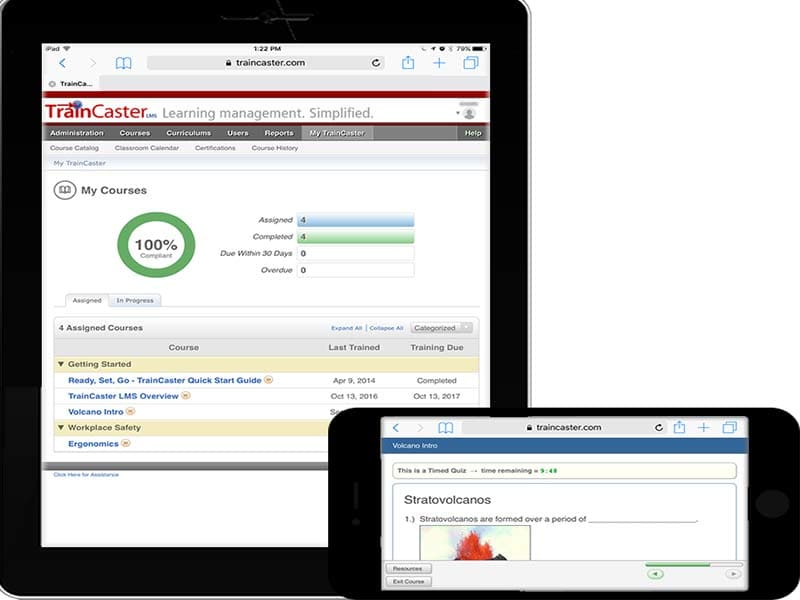Open the Volcano Intro course
Image resolution: width=800 pixels, height=600 pixels.
click(95, 412)
